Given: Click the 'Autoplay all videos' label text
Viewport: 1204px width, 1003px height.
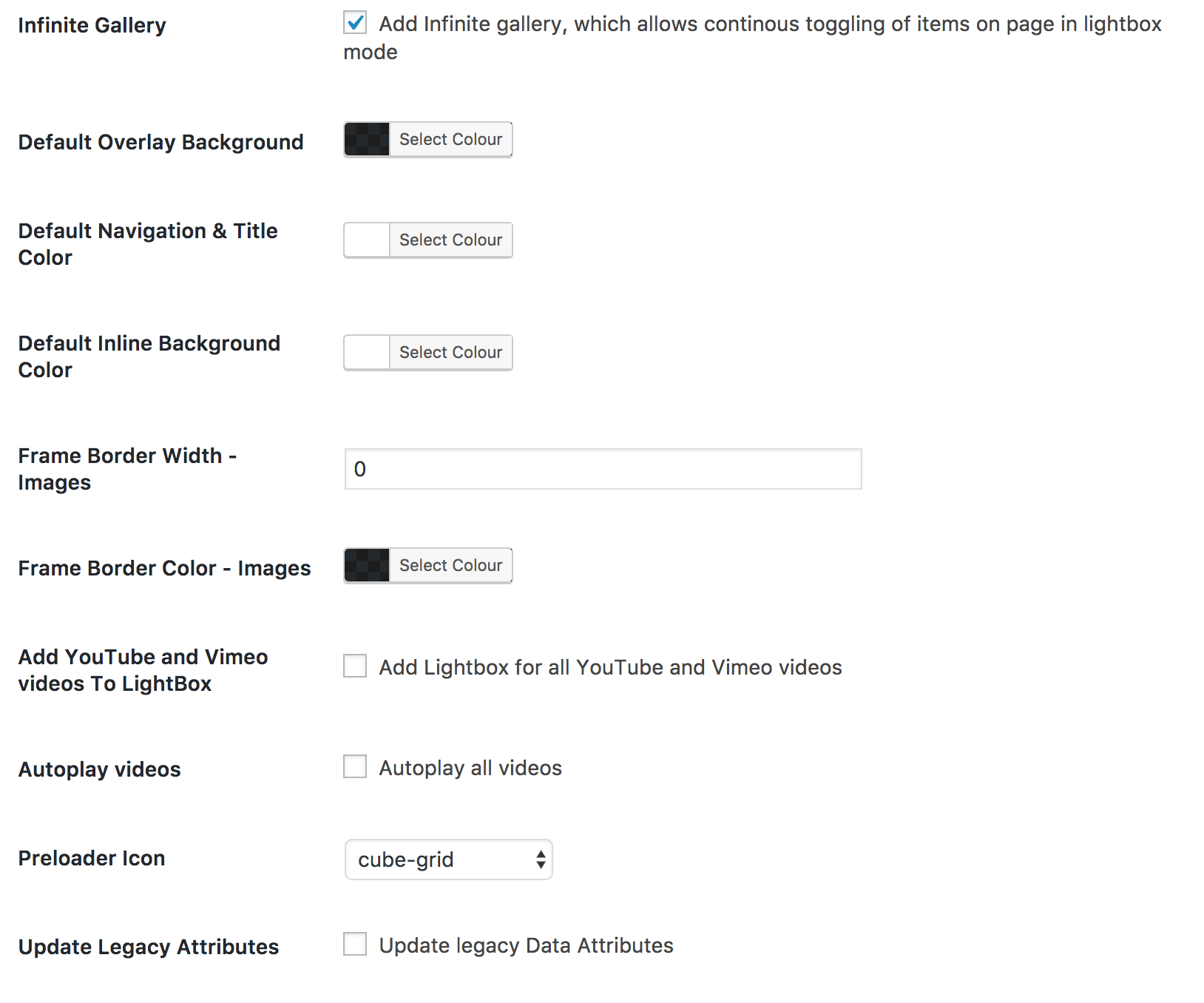Looking at the screenshot, I should (470, 769).
